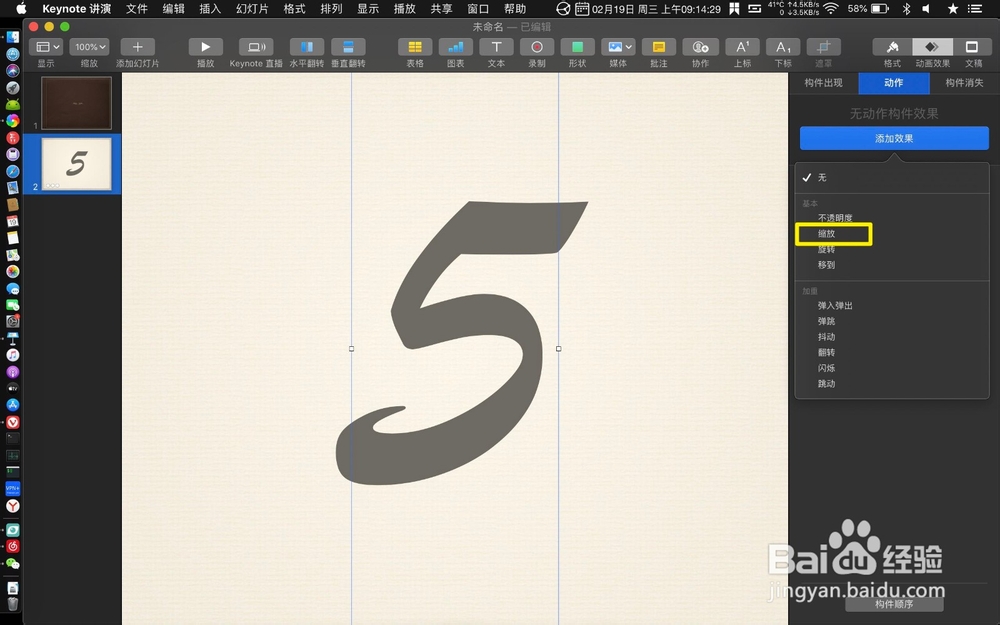Viewport: 1000px width, 625px height.
Task: Open the Keynote 讲演 app menu
Action: (x=77, y=9)
